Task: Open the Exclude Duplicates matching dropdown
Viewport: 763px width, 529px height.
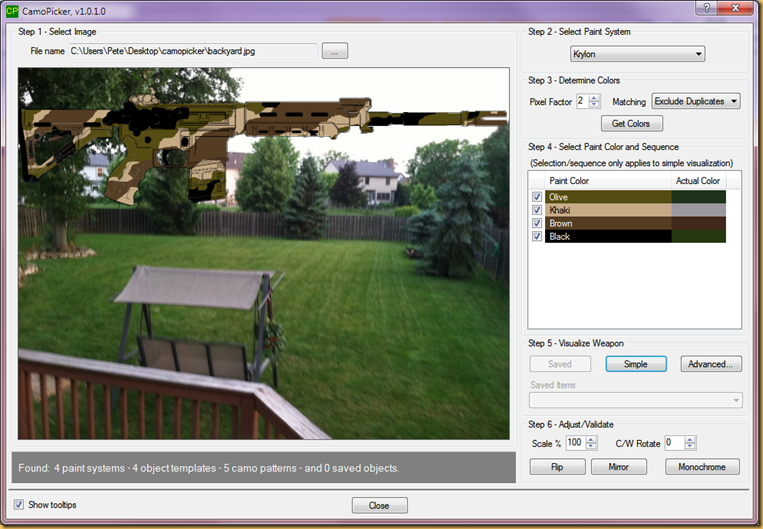Action: 696,101
